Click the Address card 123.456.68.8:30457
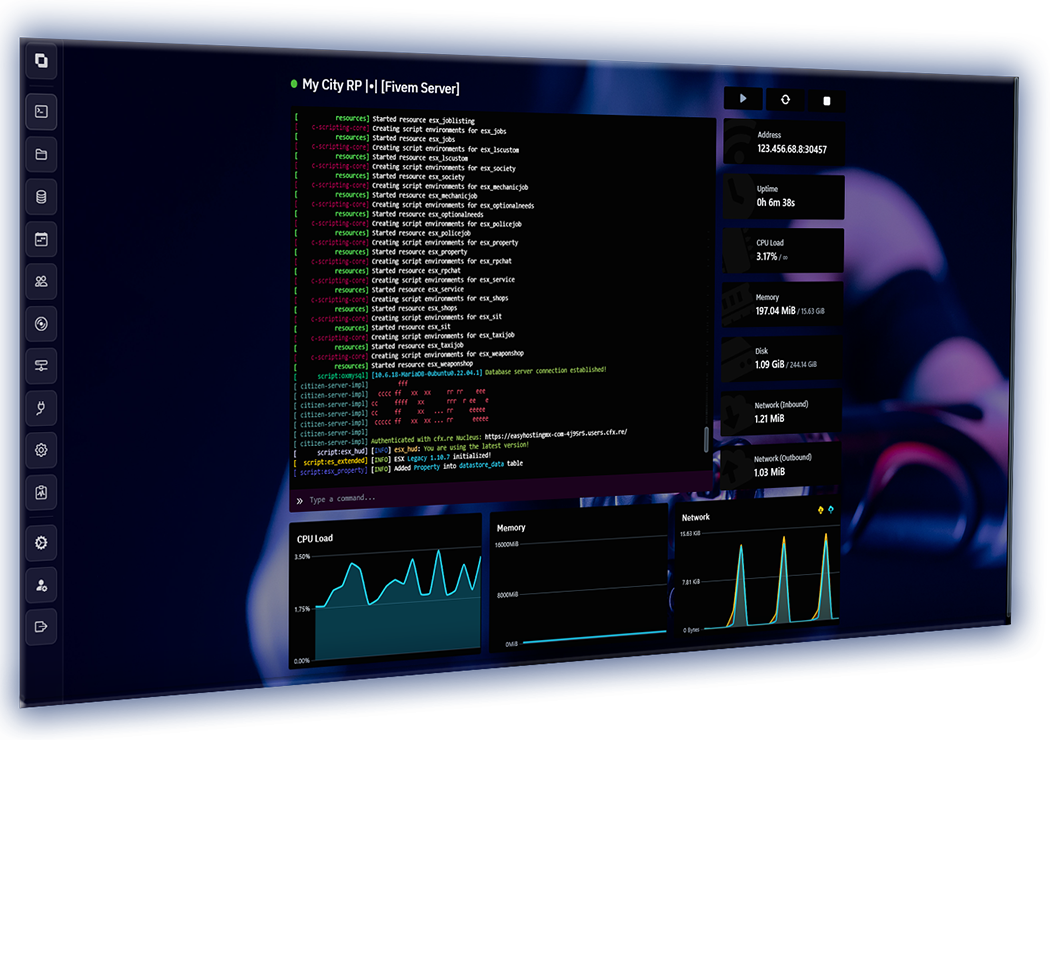 click(x=783, y=142)
